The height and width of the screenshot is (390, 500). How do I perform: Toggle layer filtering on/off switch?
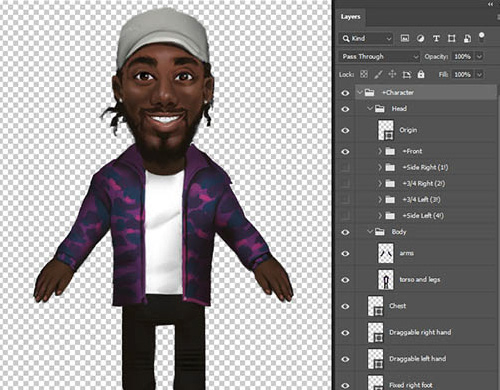[481, 37]
